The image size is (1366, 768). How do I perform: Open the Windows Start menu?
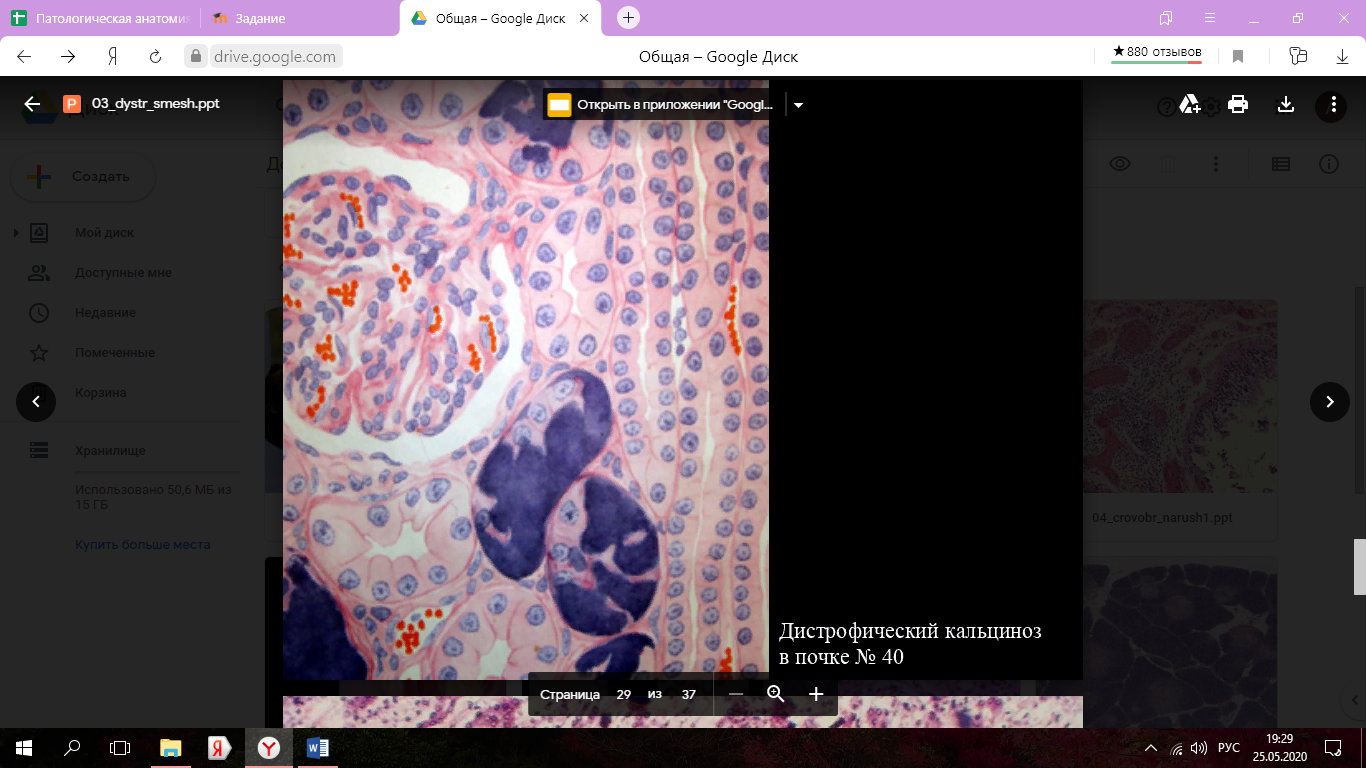tap(24, 748)
